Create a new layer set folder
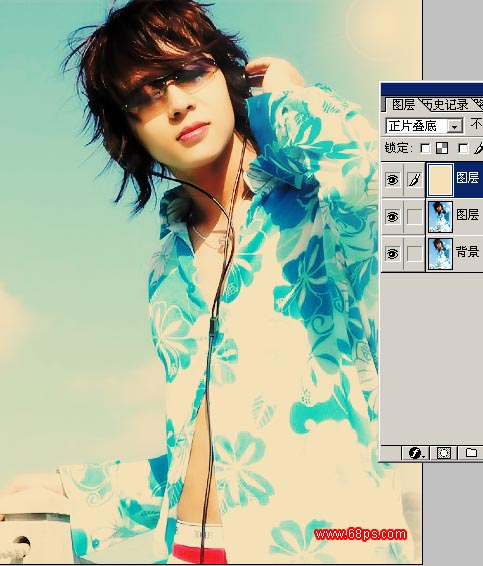This screenshot has width=483, height=566. pyautogui.click(x=471, y=452)
